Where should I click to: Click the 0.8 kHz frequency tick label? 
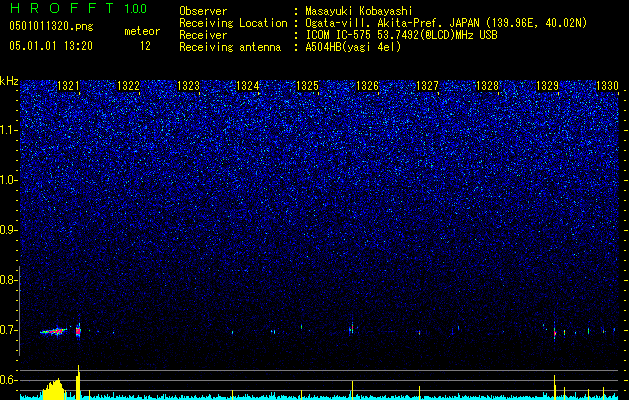(x=8, y=280)
